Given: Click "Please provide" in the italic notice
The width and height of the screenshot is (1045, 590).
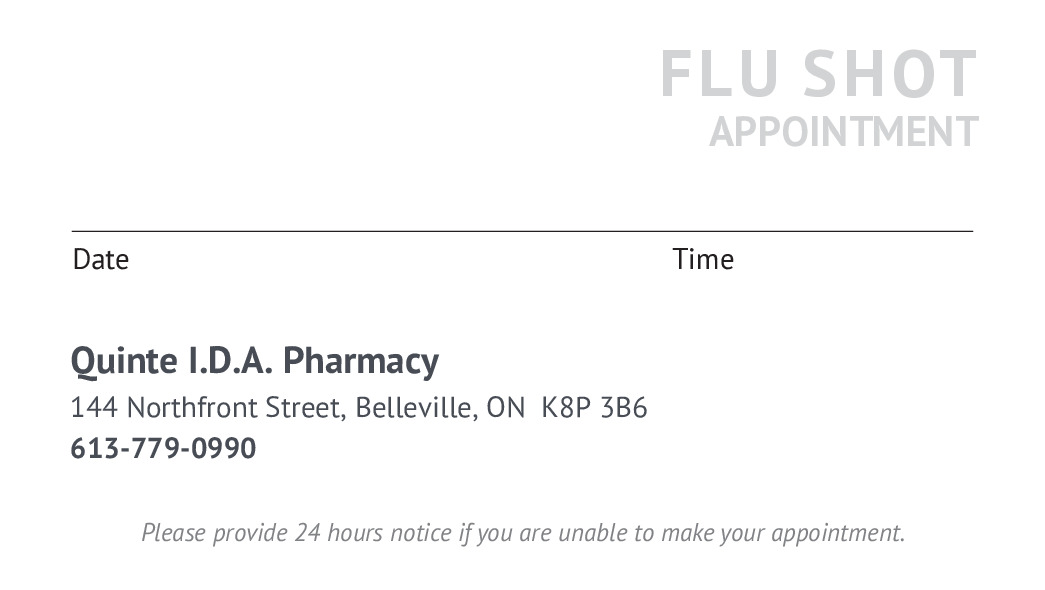Looking at the screenshot, I should (214, 533).
